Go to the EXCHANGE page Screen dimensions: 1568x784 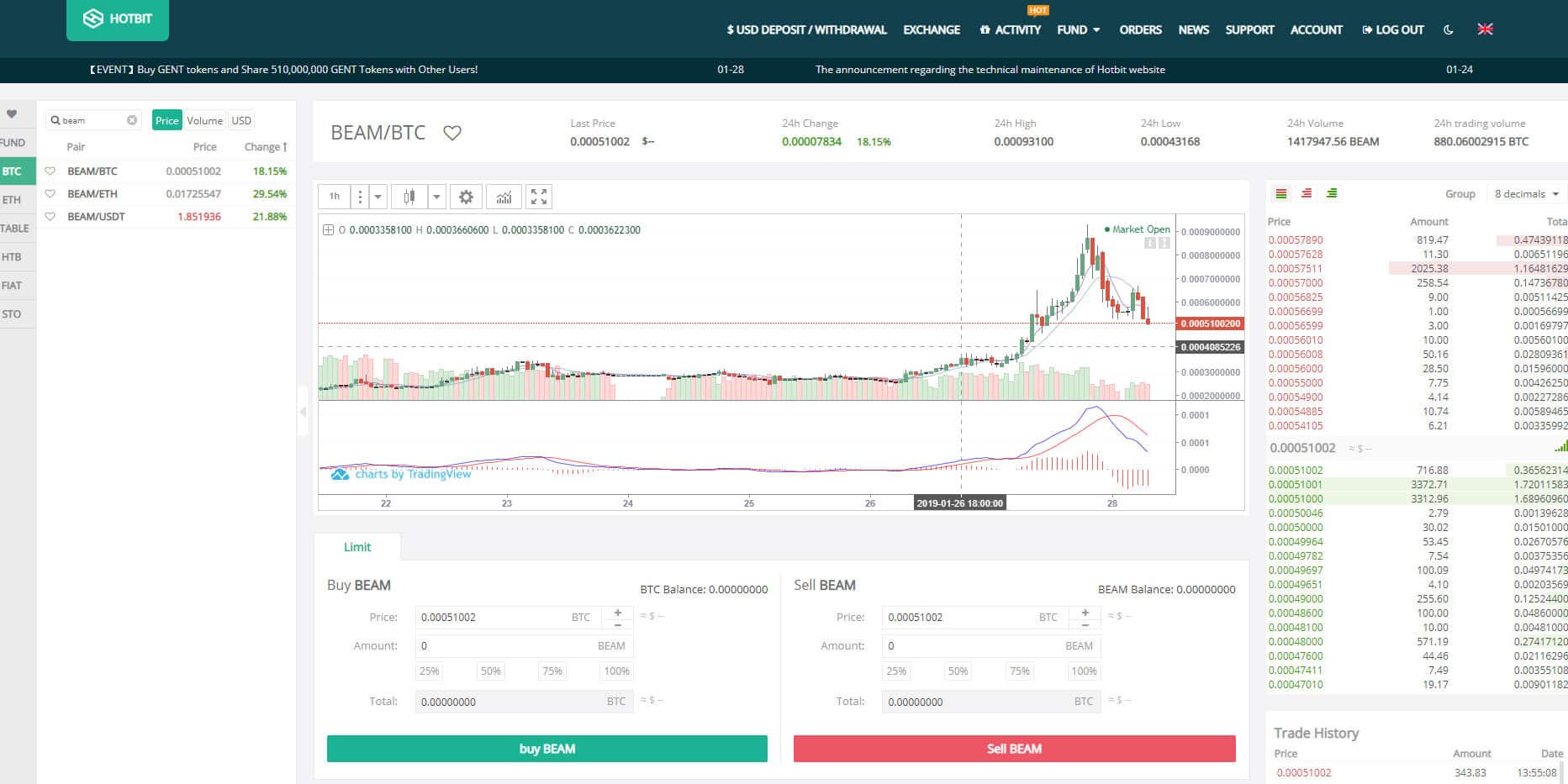click(932, 29)
